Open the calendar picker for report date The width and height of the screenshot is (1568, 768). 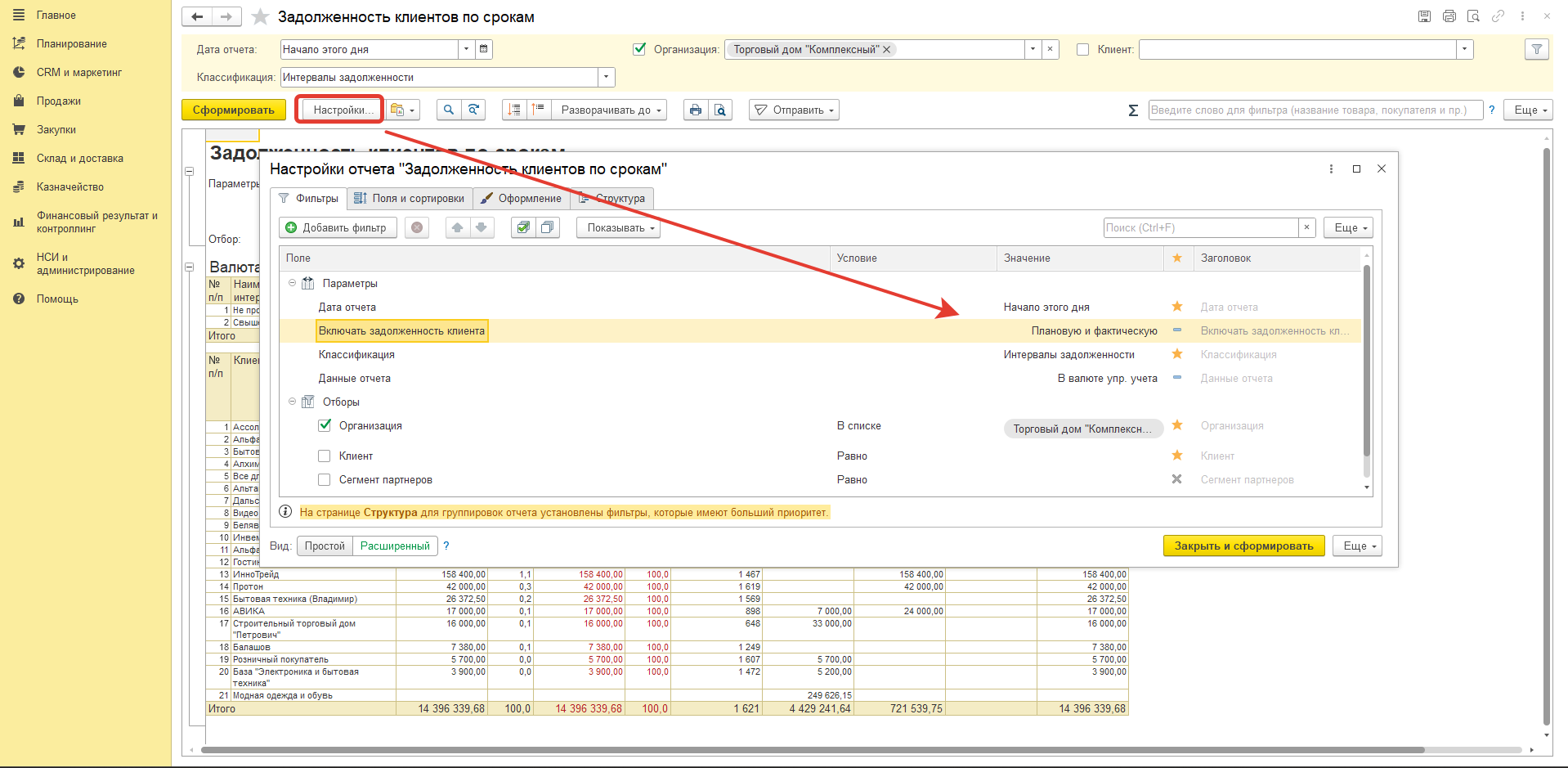[484, 49]
